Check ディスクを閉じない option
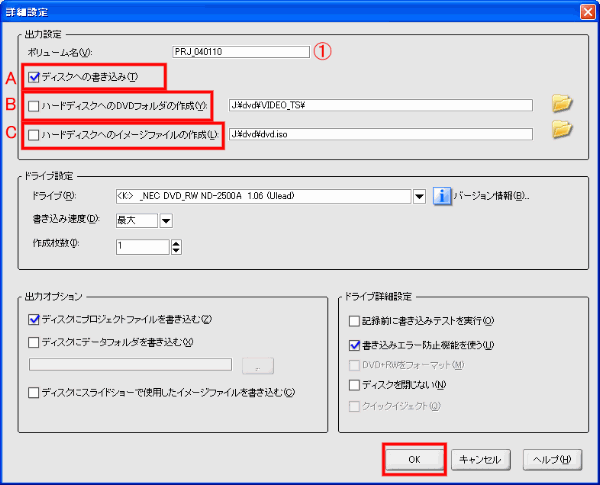Image resolution: width=600 pixels, height=485 pixels. [x=354, y=384]
